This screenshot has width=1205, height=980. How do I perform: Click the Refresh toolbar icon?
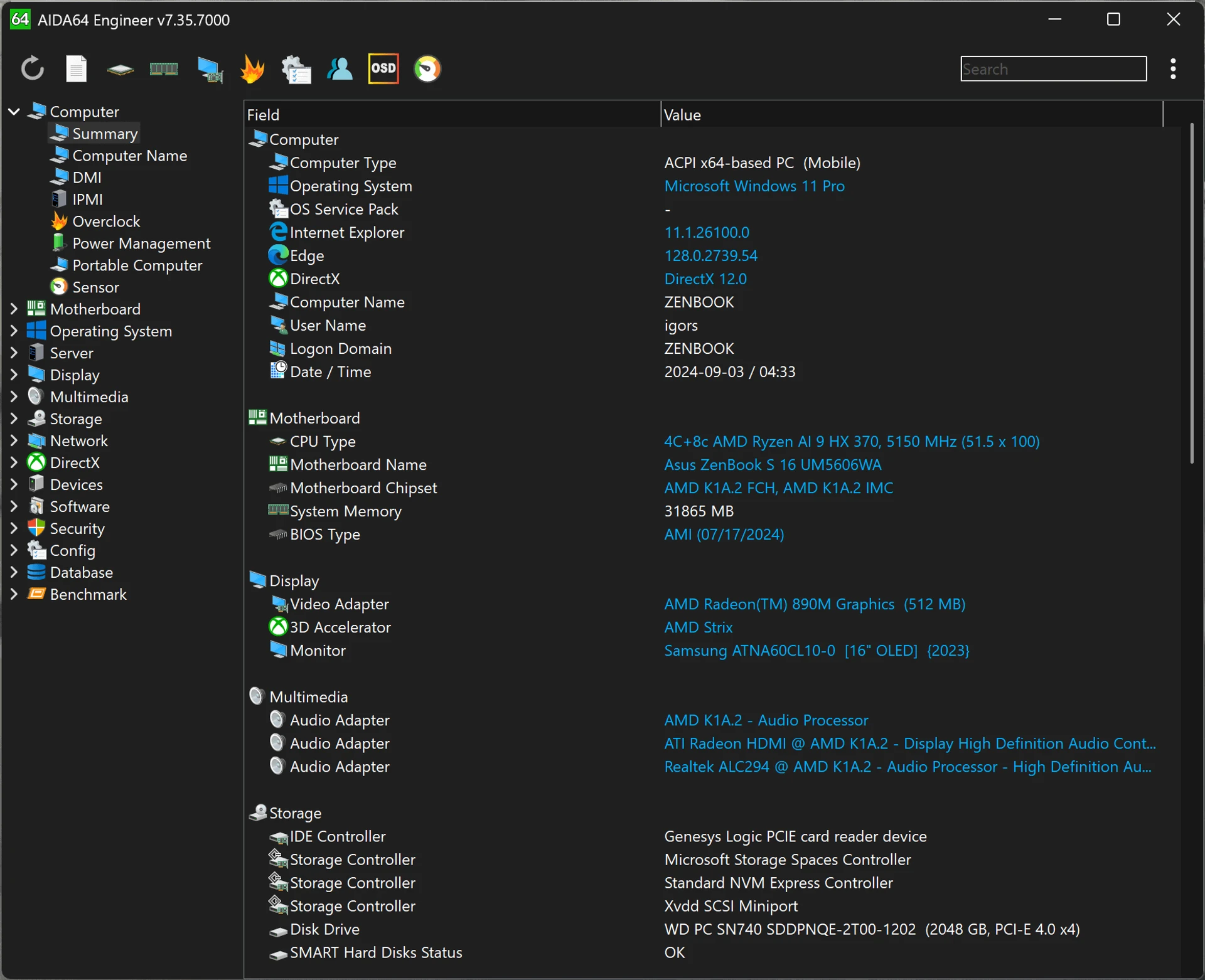(33, 68)
